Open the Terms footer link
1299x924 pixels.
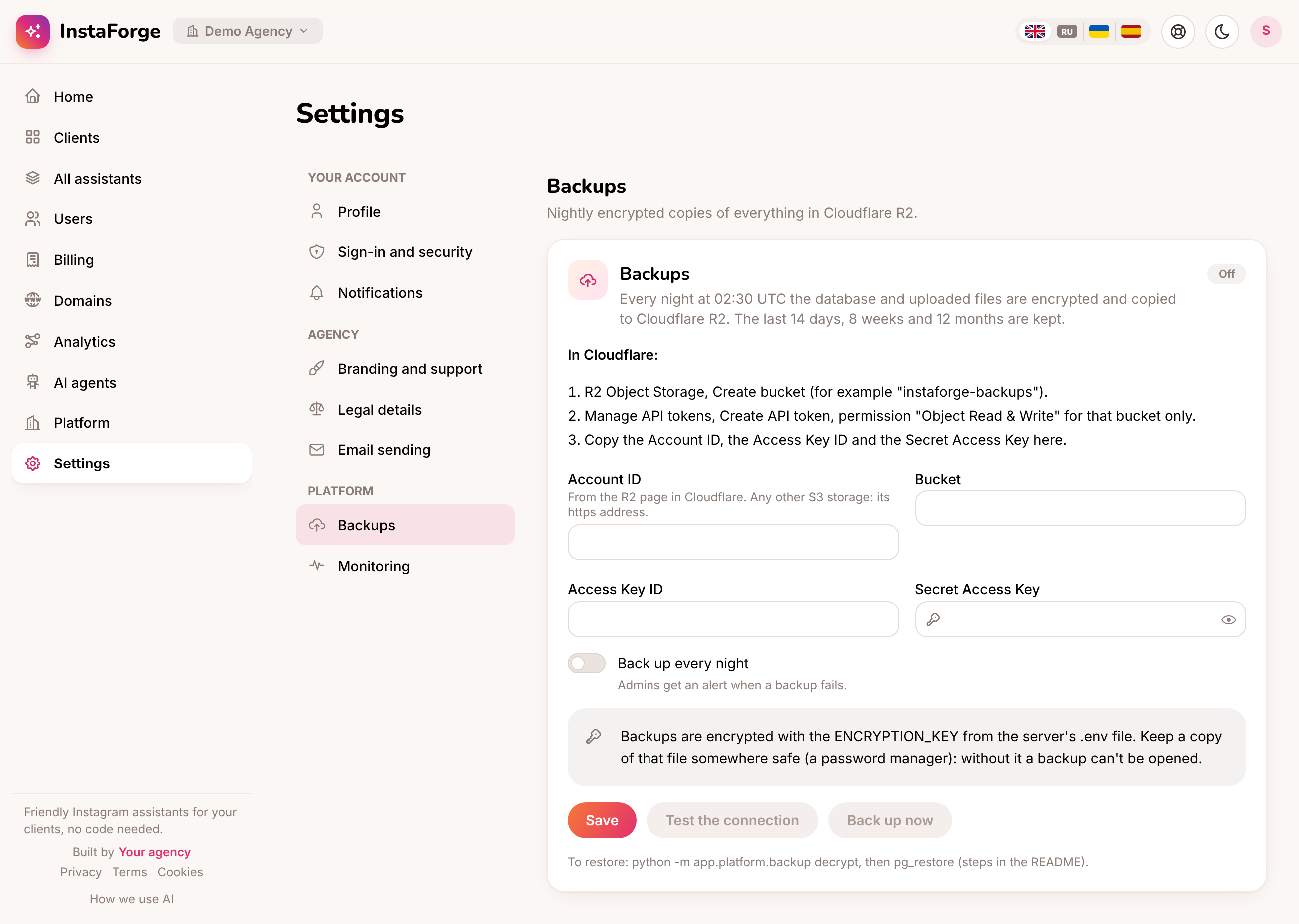[130, 872]
